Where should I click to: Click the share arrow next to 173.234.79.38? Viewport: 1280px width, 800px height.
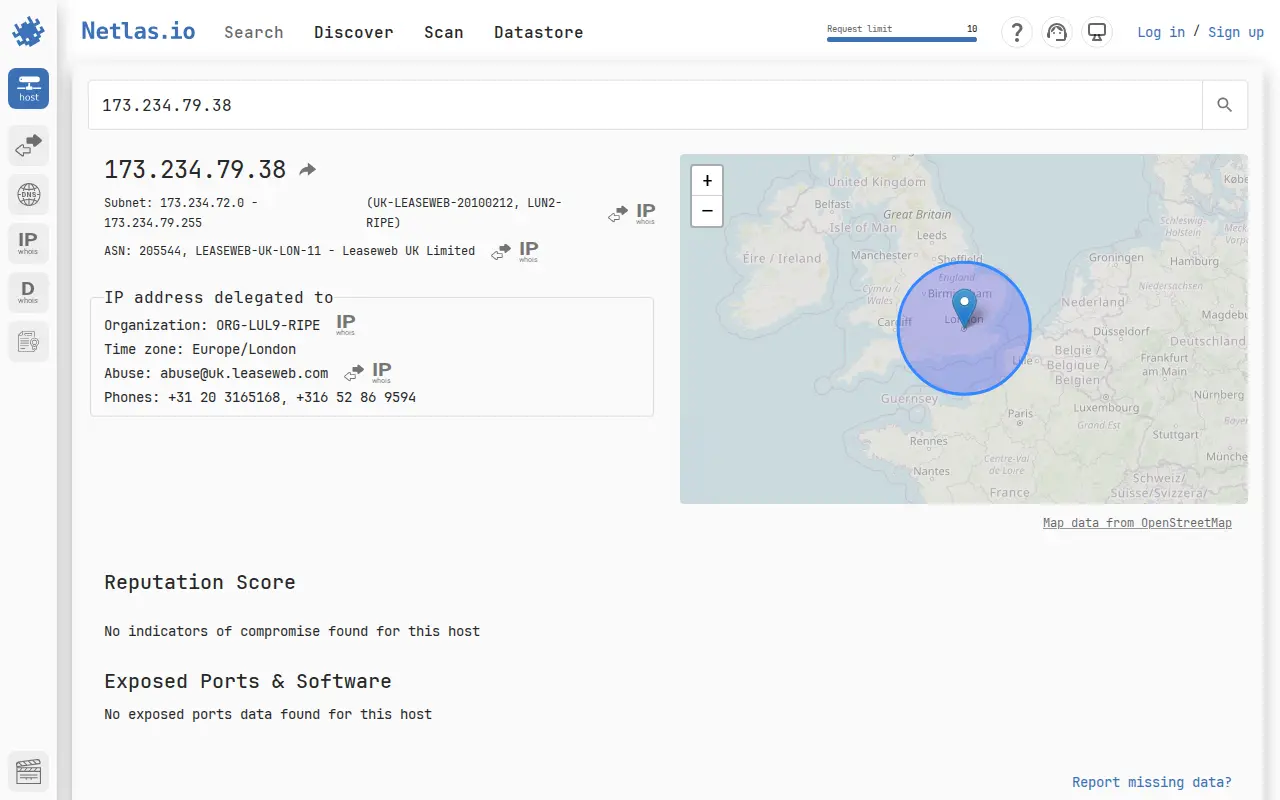click(308, 170)
